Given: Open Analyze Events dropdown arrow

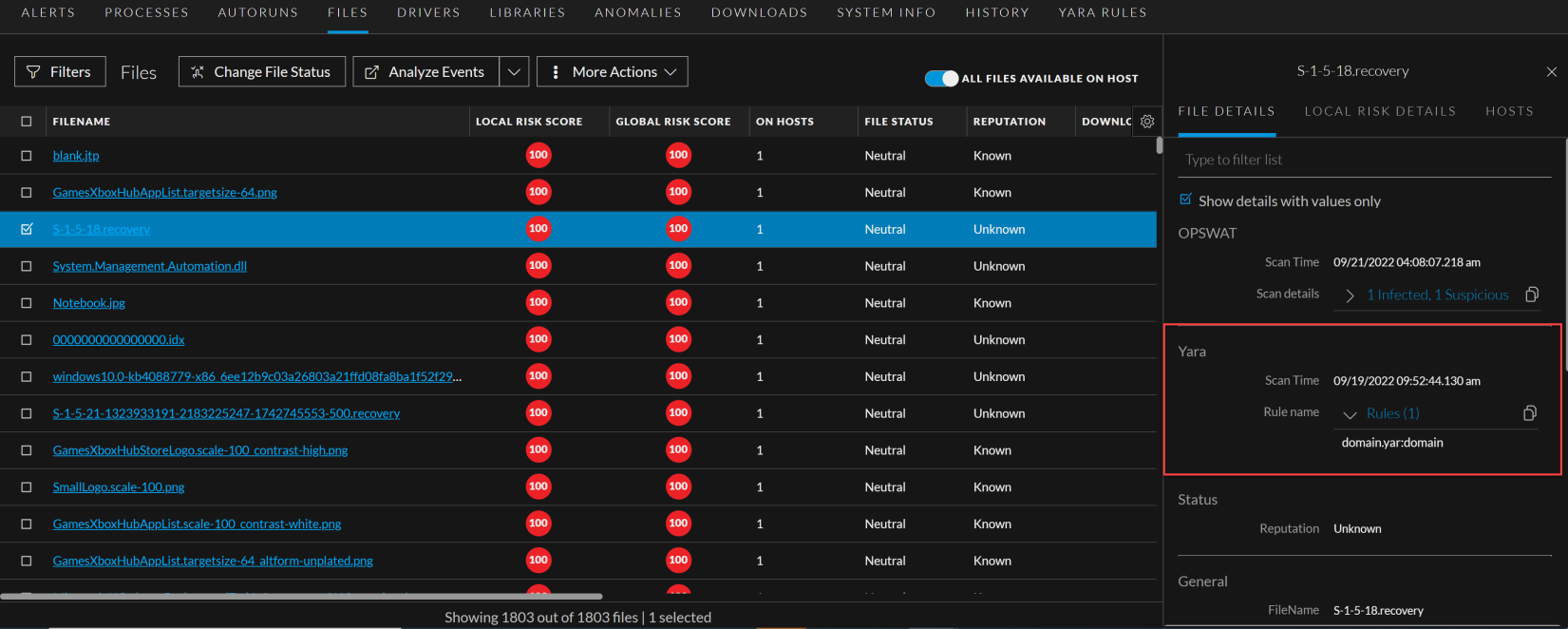Looking at the screenshot, I should tap(514, 72).
